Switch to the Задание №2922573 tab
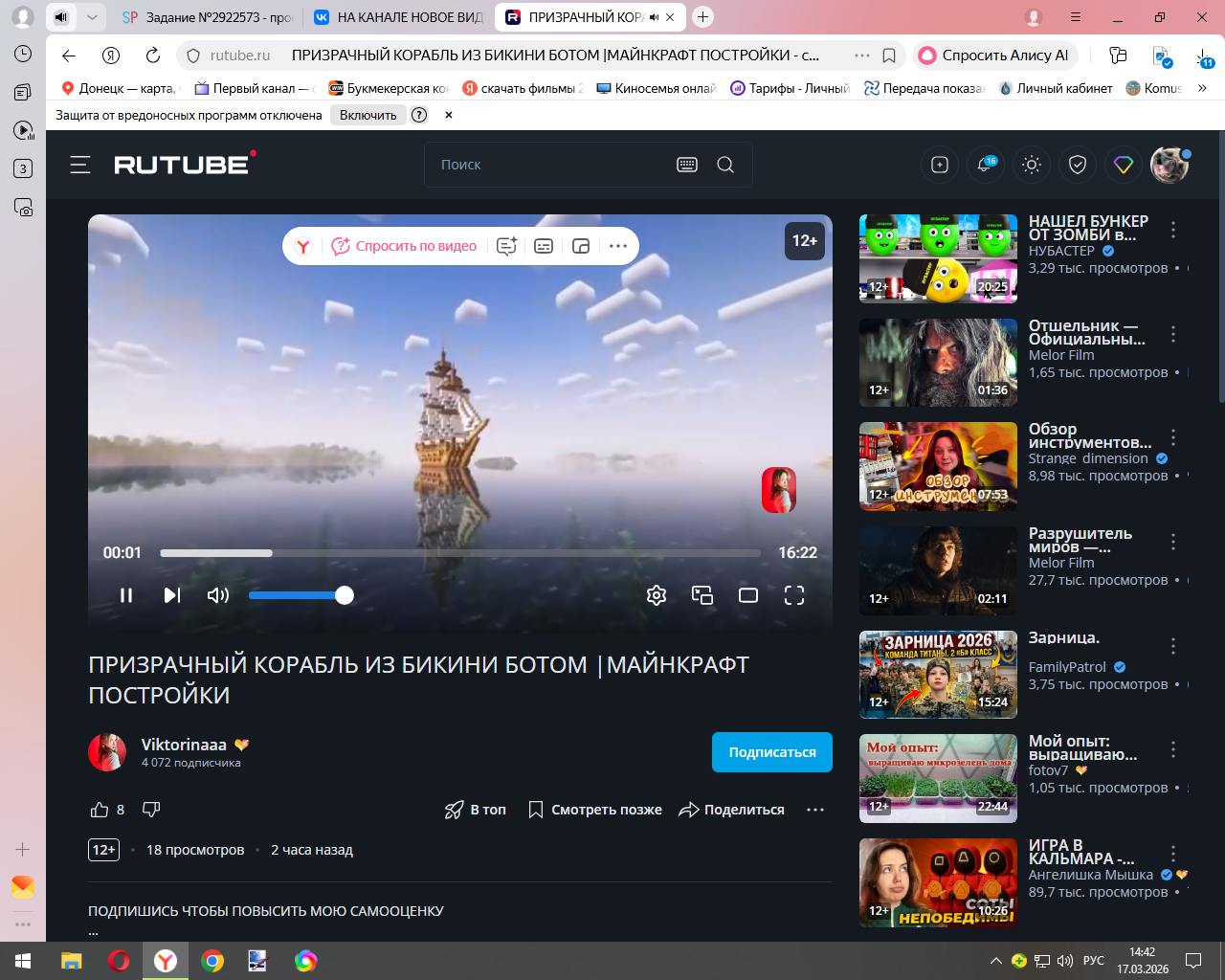1225x980 pixels. tap(208, 17)
